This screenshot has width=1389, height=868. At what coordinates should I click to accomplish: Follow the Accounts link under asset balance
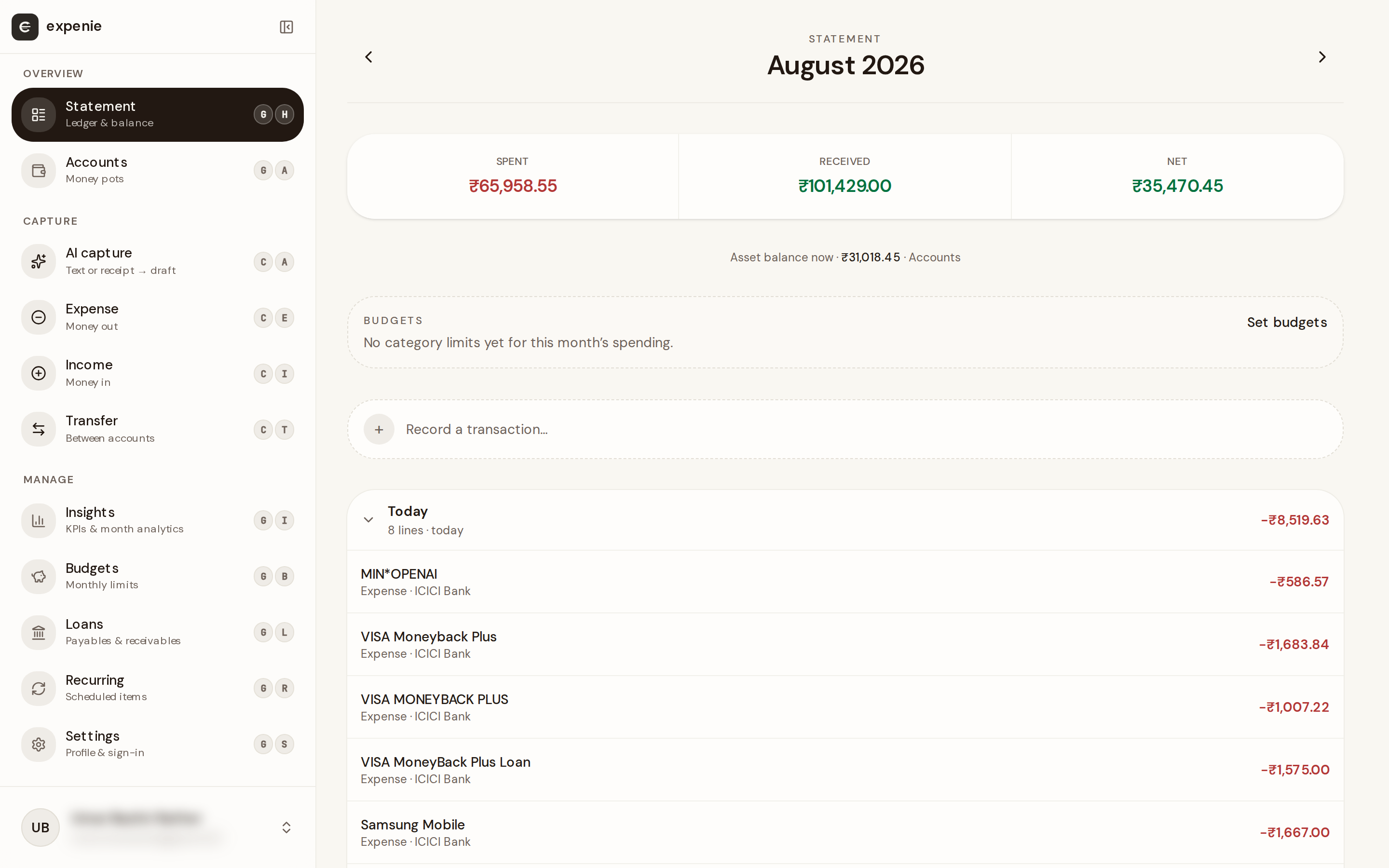pyautogui.click(x=934, y=257)
